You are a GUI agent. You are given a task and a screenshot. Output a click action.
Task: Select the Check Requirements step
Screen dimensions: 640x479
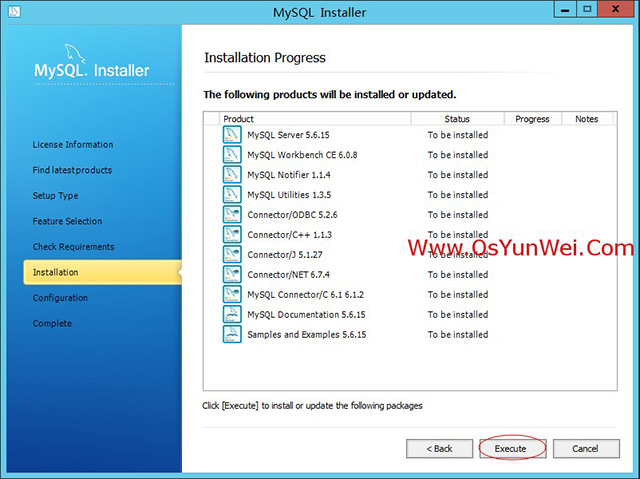73,247
